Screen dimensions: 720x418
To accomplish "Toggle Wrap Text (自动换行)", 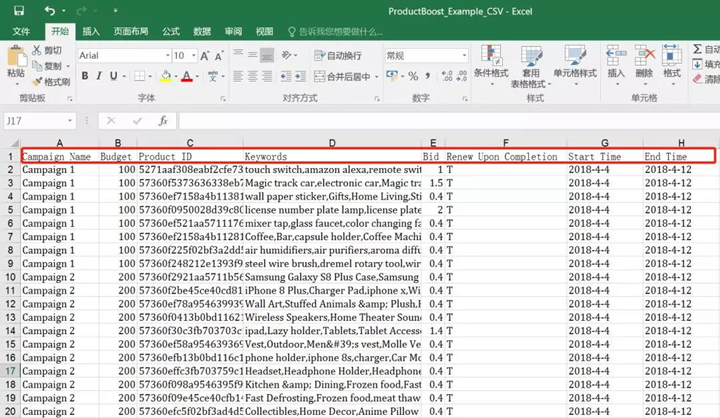I will point(337,55).
